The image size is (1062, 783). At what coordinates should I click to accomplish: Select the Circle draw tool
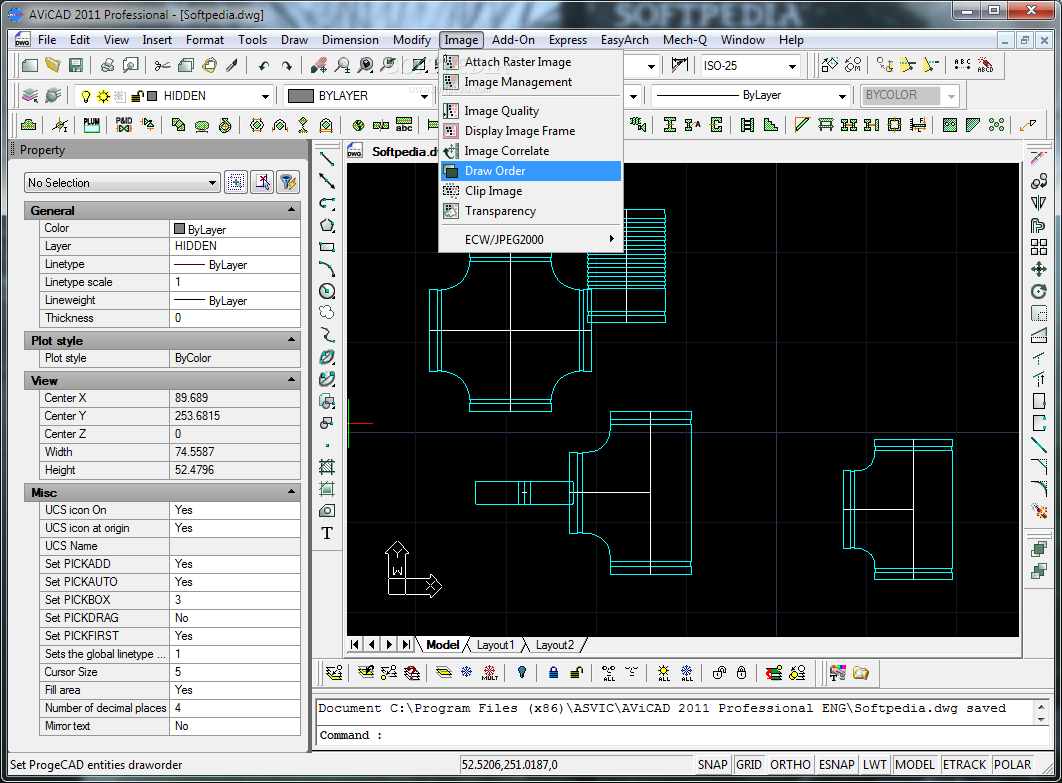(x=327, y=291)
